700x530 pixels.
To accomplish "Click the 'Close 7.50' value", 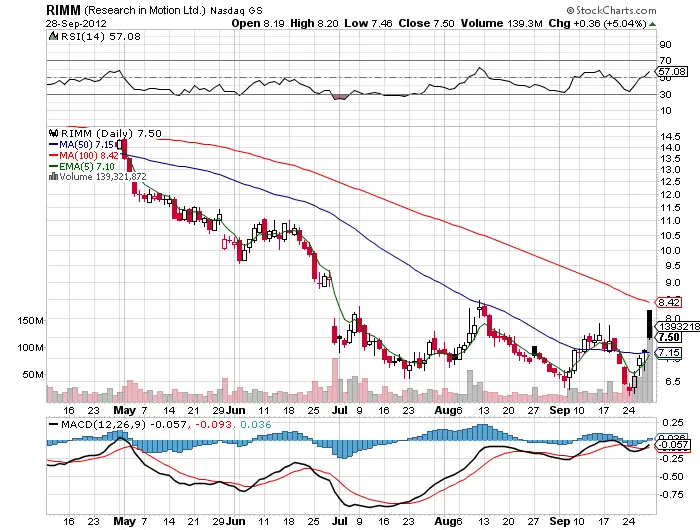I will [426, 23].
